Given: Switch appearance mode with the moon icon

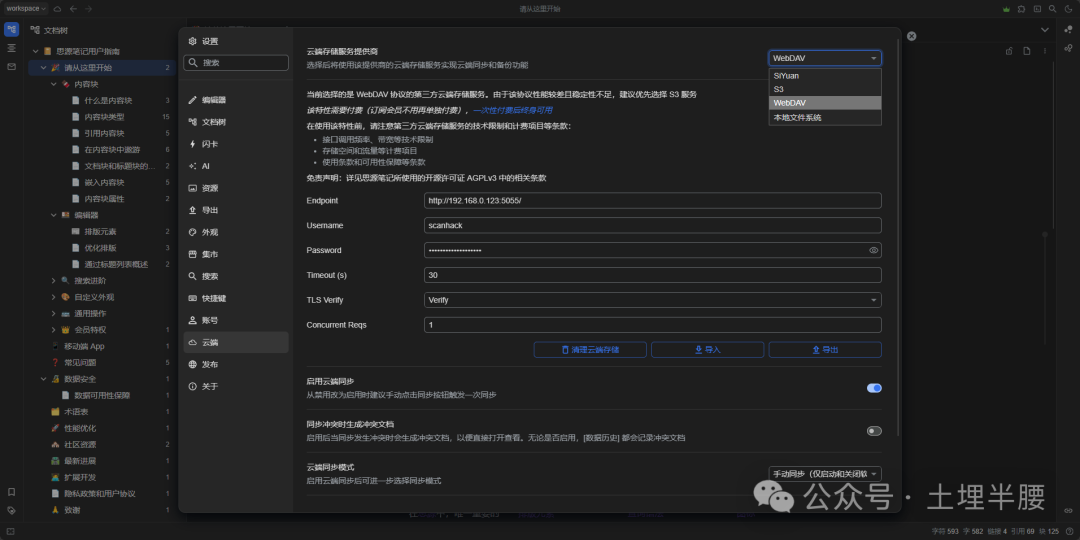Looking at the screenshot, I should pyautogui.click(x=1068, y=9).
